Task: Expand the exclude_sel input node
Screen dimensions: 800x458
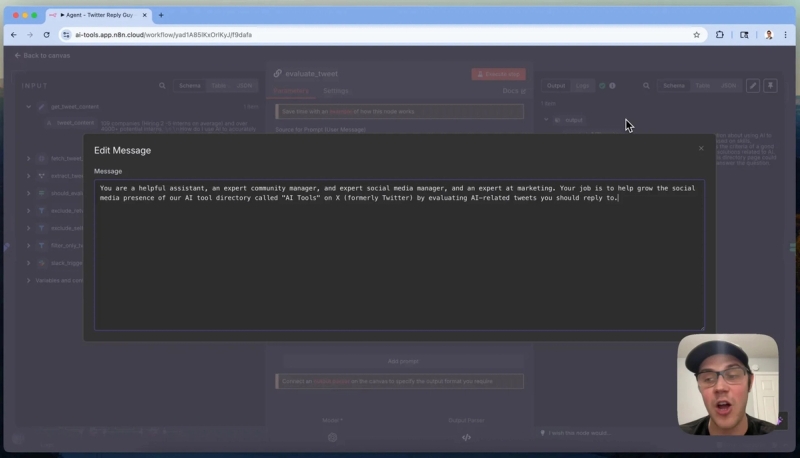Action: click(29, 228)
